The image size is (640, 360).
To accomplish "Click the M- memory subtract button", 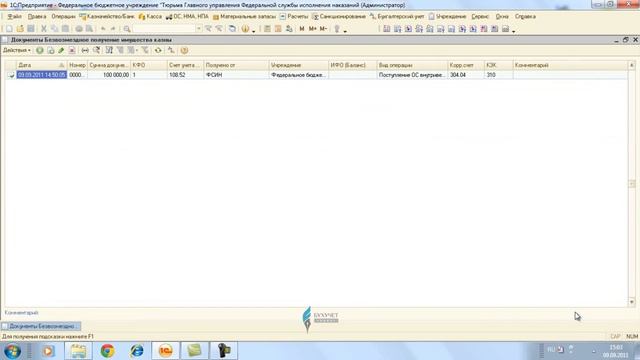I will tap(323, 29).
